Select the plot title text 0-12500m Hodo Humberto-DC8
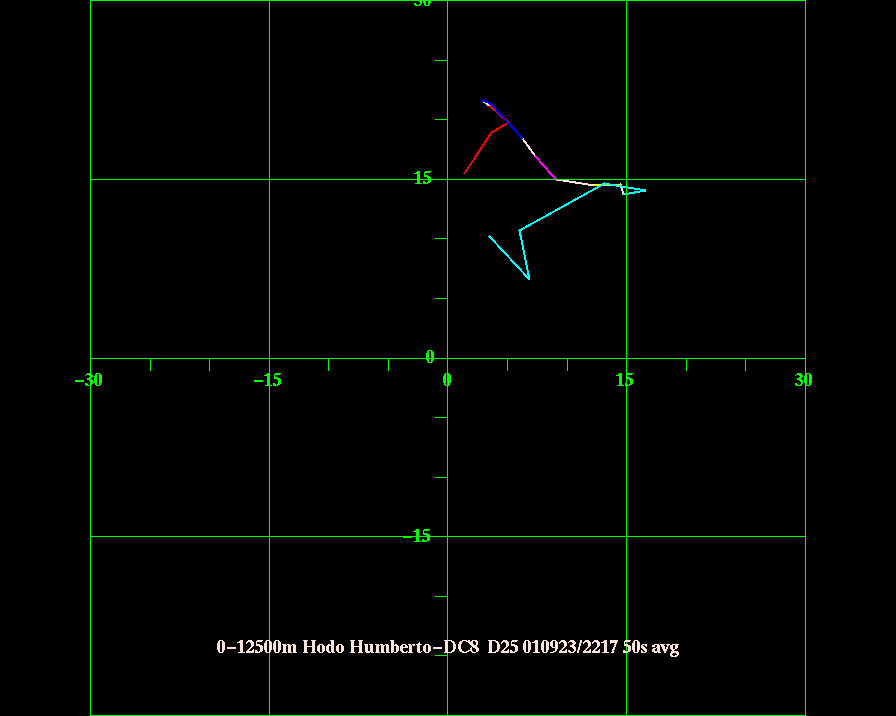The image size is (896, 716). tap(347, 647)
